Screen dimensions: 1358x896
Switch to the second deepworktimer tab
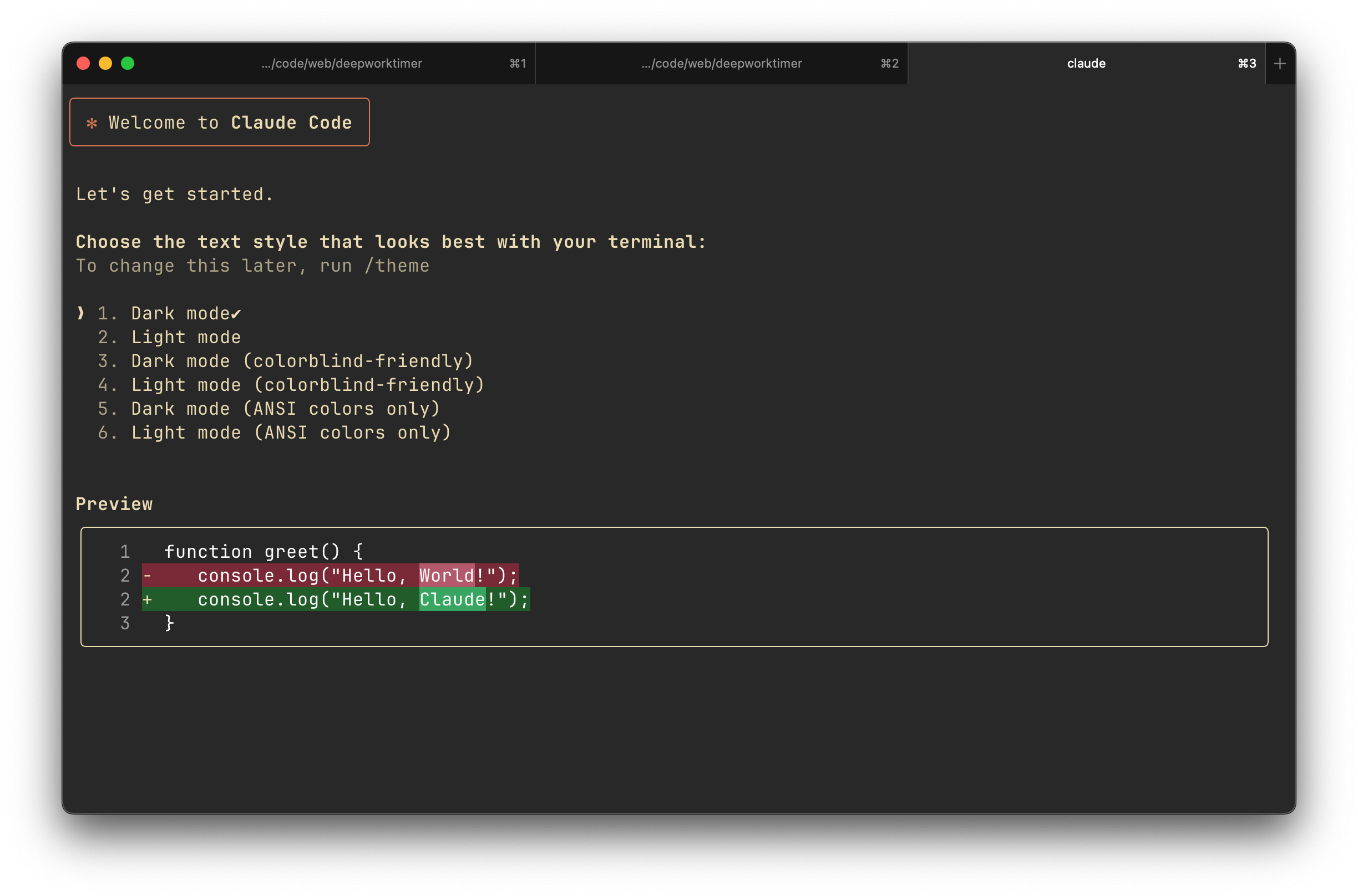721,63
